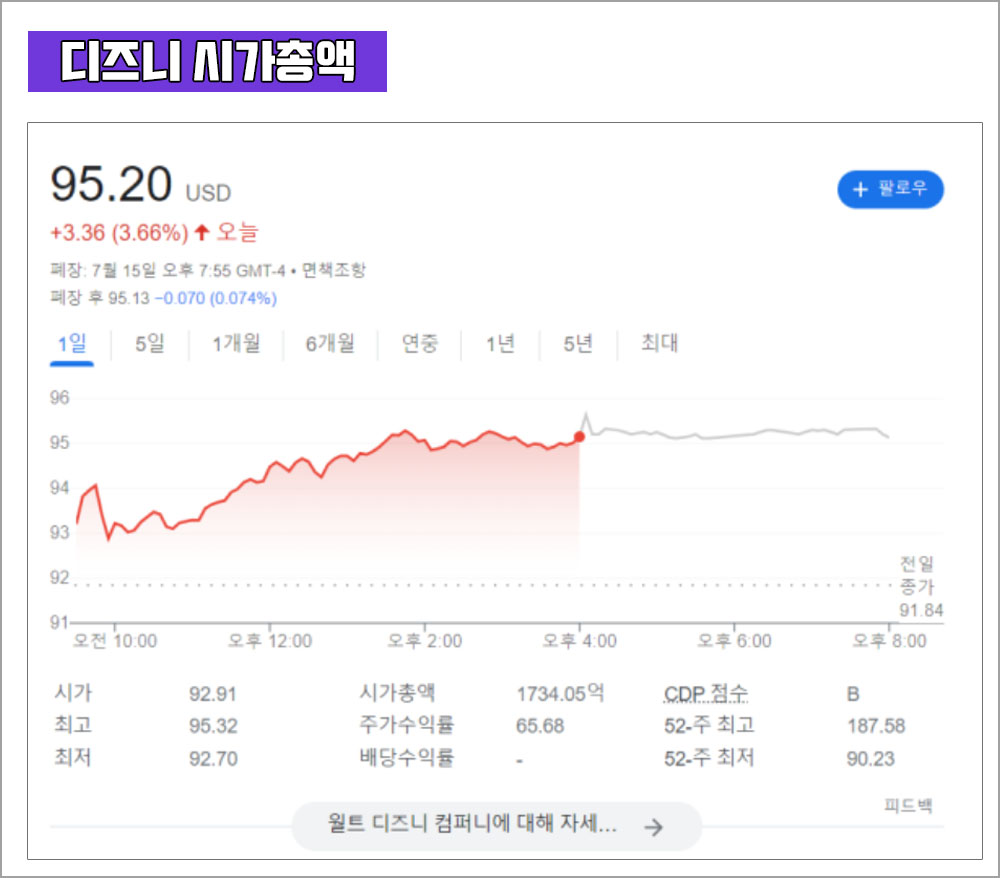Click the 1734.05억 market cap value
The image size is (1000, 878).
pyautogui.click(x=560, y=693)
